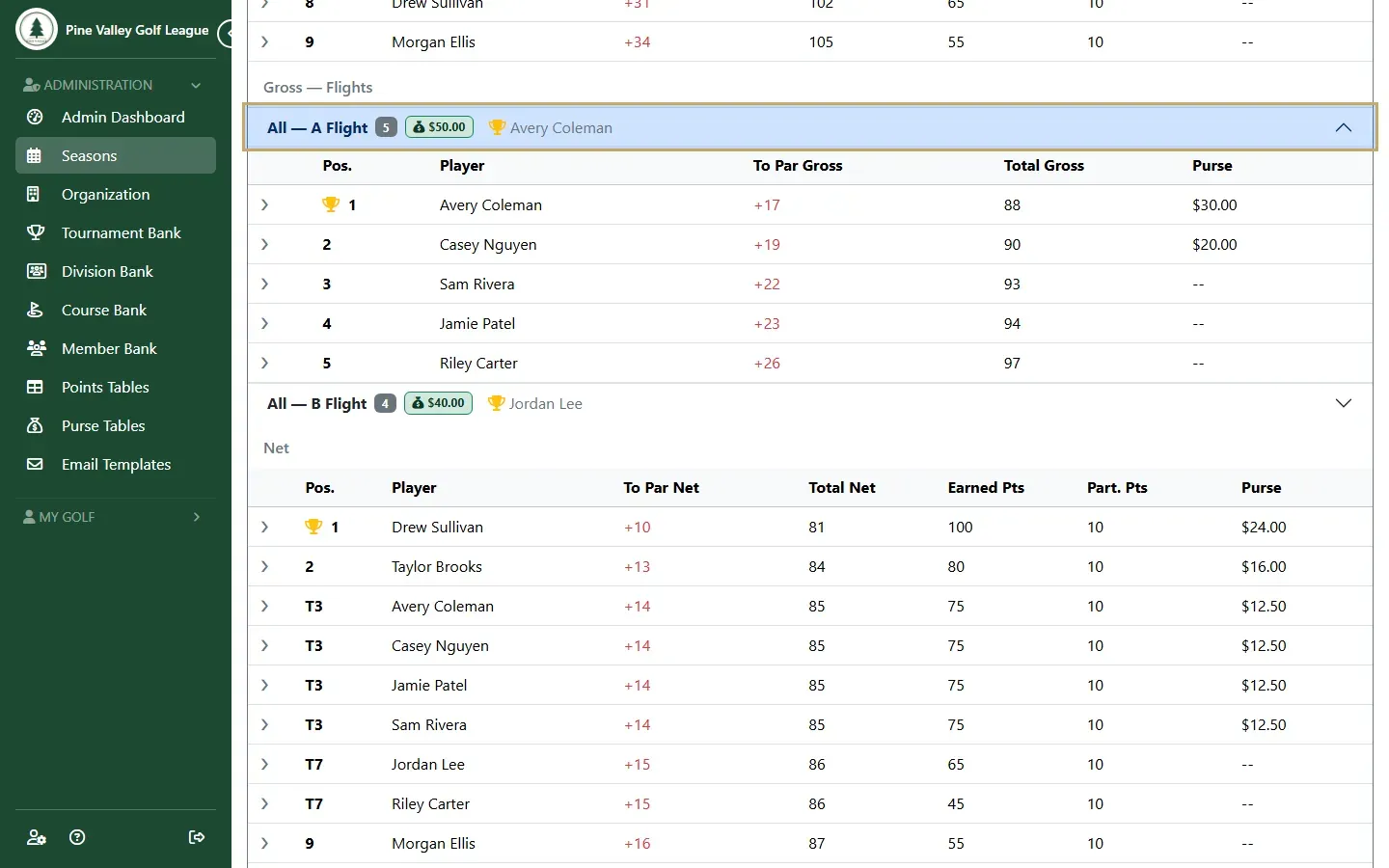Click the help question mark icon
This screenshot has height=868, width=1389.
pyautogui.click(x=78, y=837)
